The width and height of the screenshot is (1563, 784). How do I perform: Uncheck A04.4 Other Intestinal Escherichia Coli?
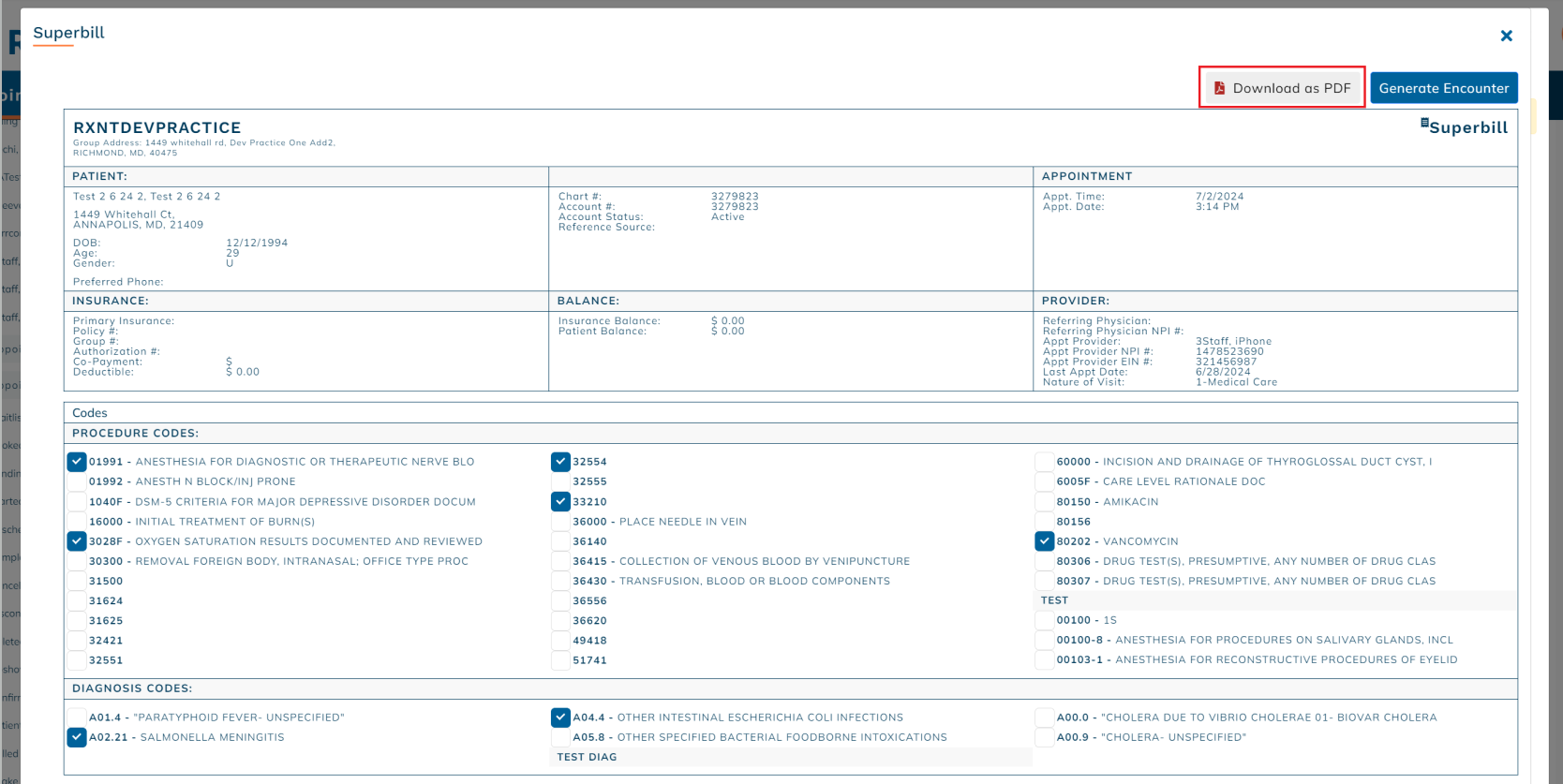pos(560,717)
